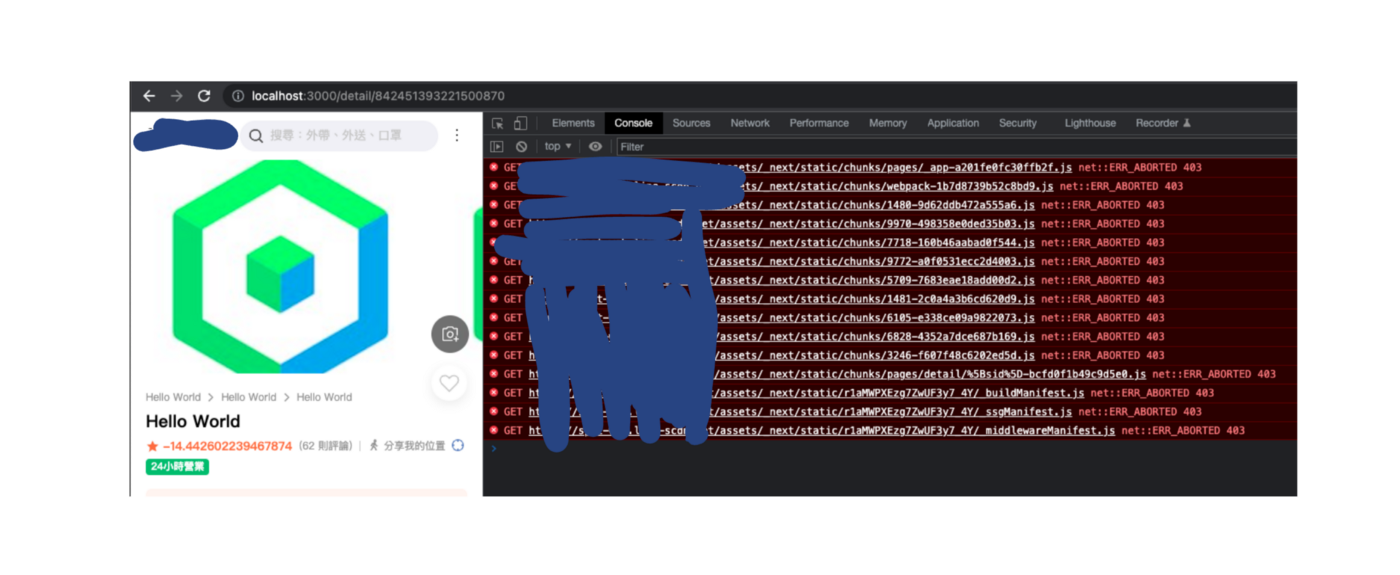1400x575 pixels.
Task: Click the store search box
Action: coord(340,135)
